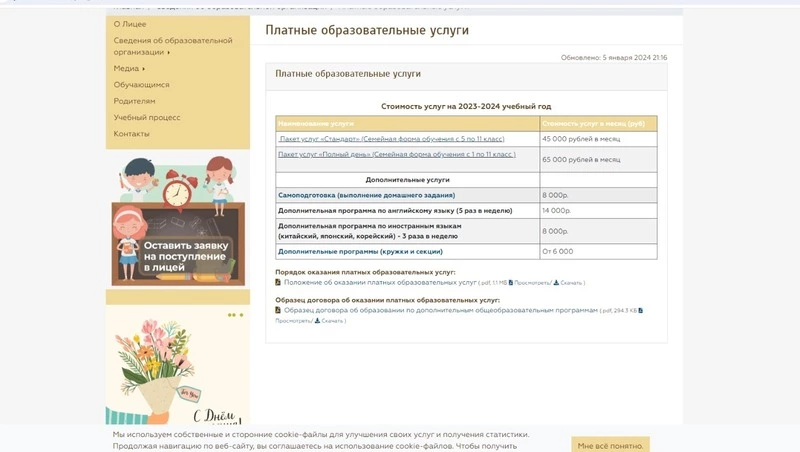This screenshot has width=800, height=452.
Task: Click the view icon after '294.3 KB'
Action: point(640,311)
